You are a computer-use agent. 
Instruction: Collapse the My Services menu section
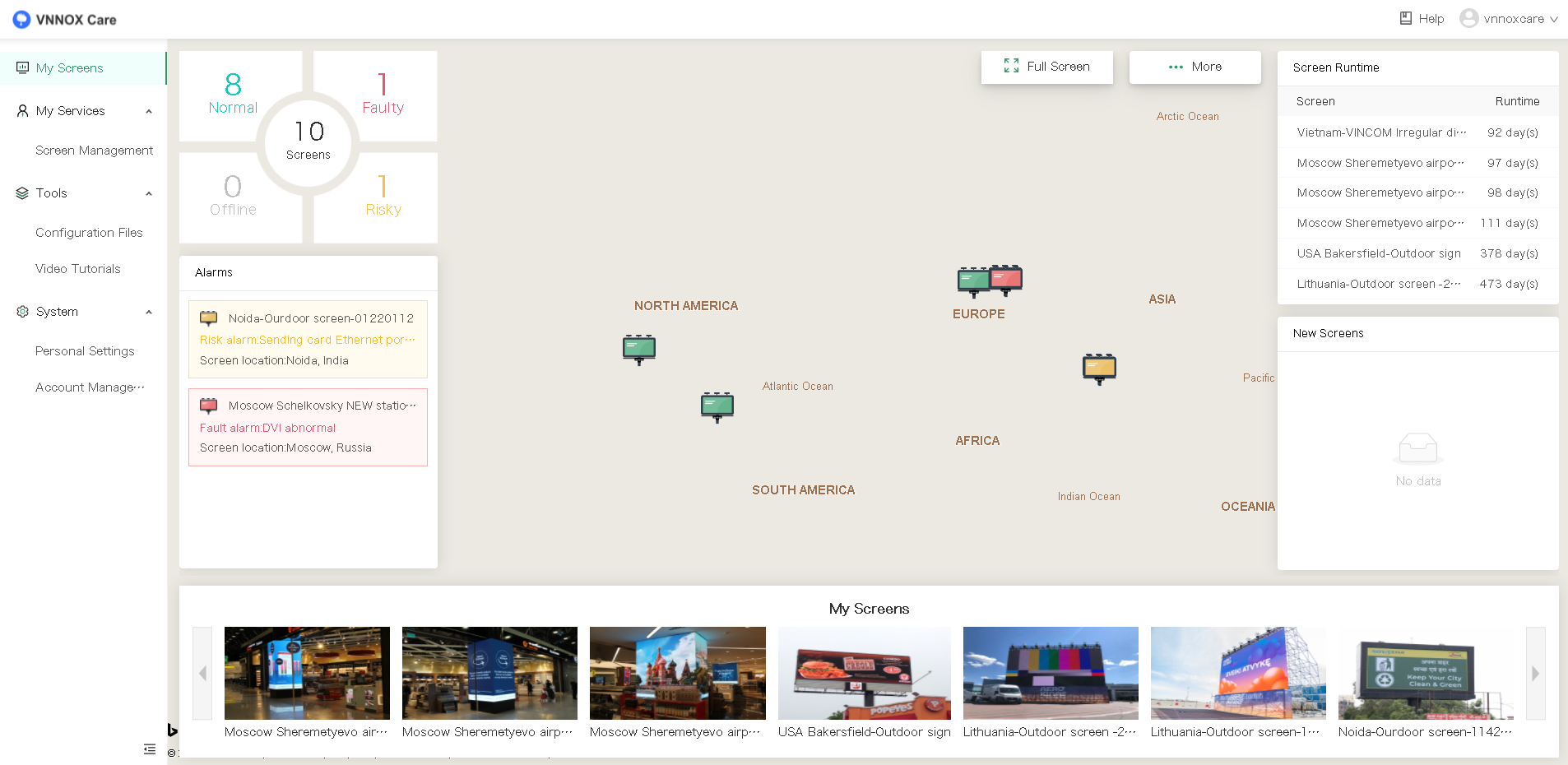pyautogui.click(x=149, y=111)
